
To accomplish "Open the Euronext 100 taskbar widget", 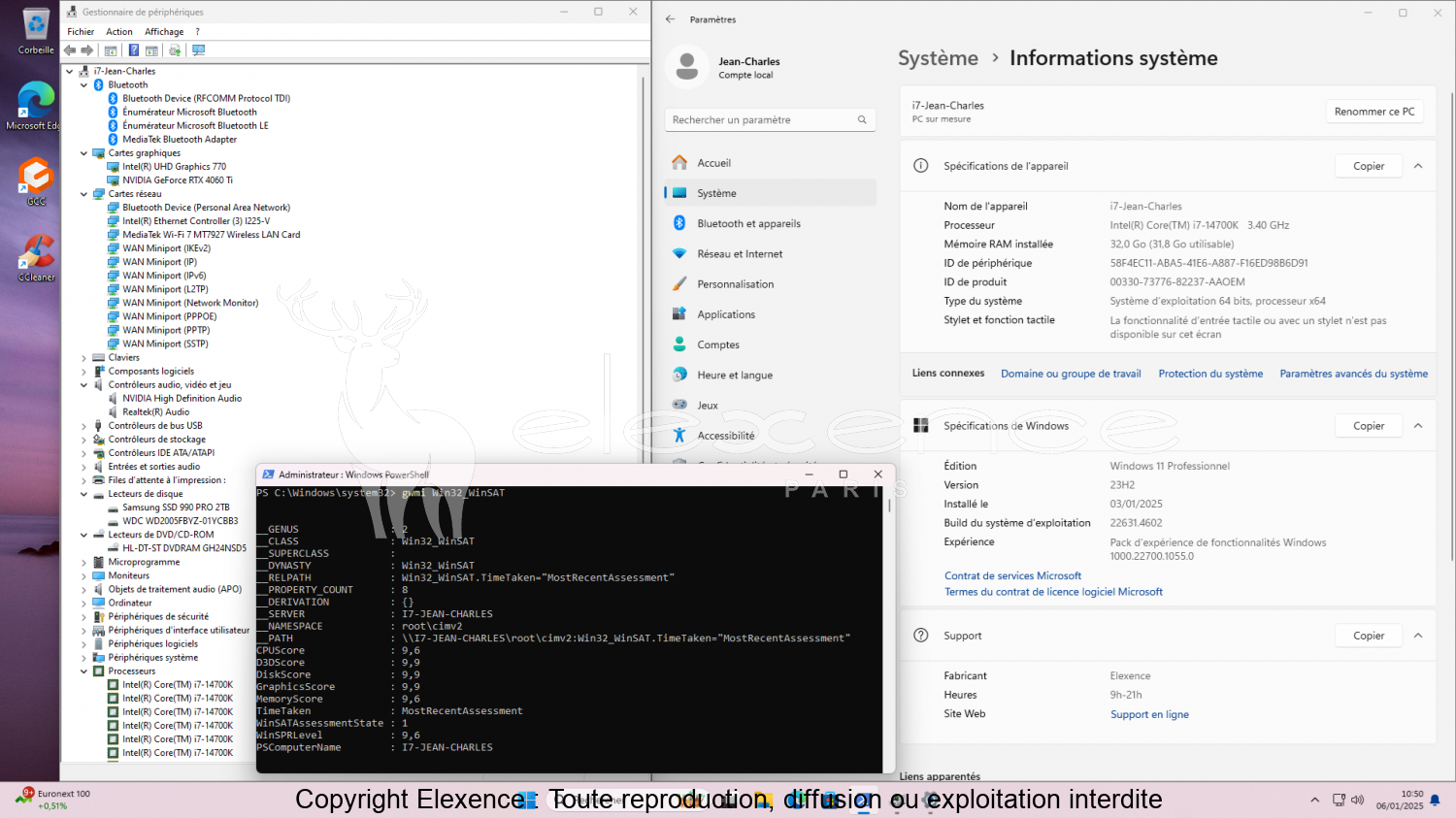I will [x=53, y=800].
